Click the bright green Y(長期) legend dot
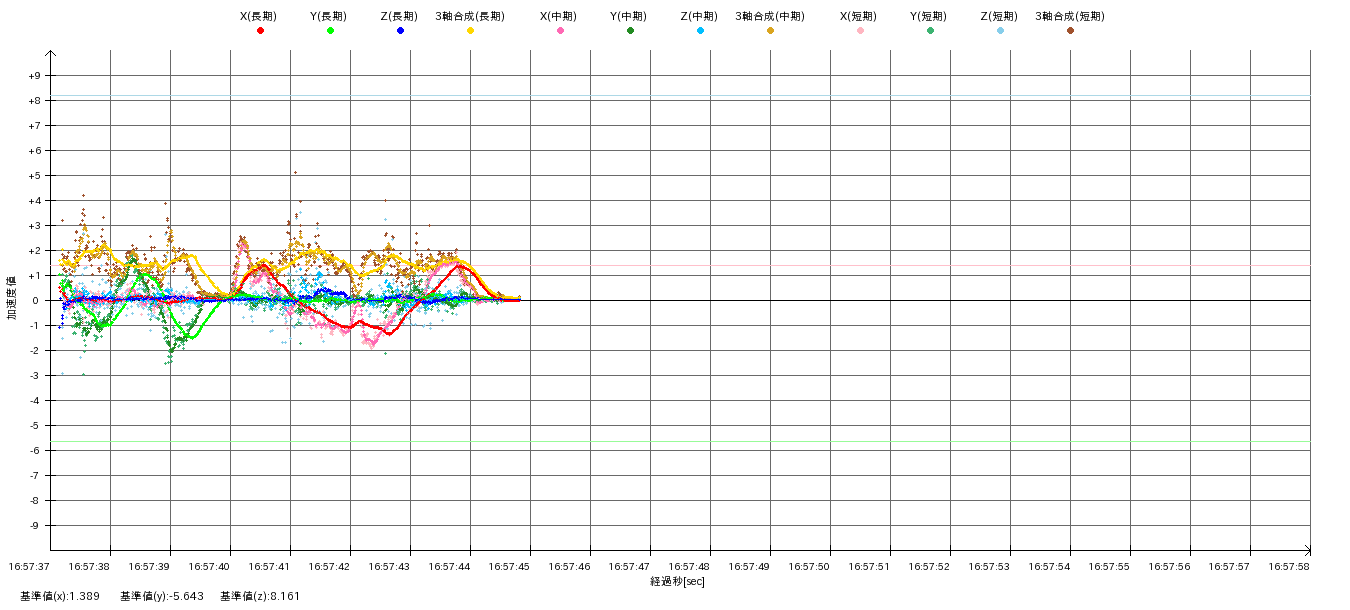 point(330,31)
